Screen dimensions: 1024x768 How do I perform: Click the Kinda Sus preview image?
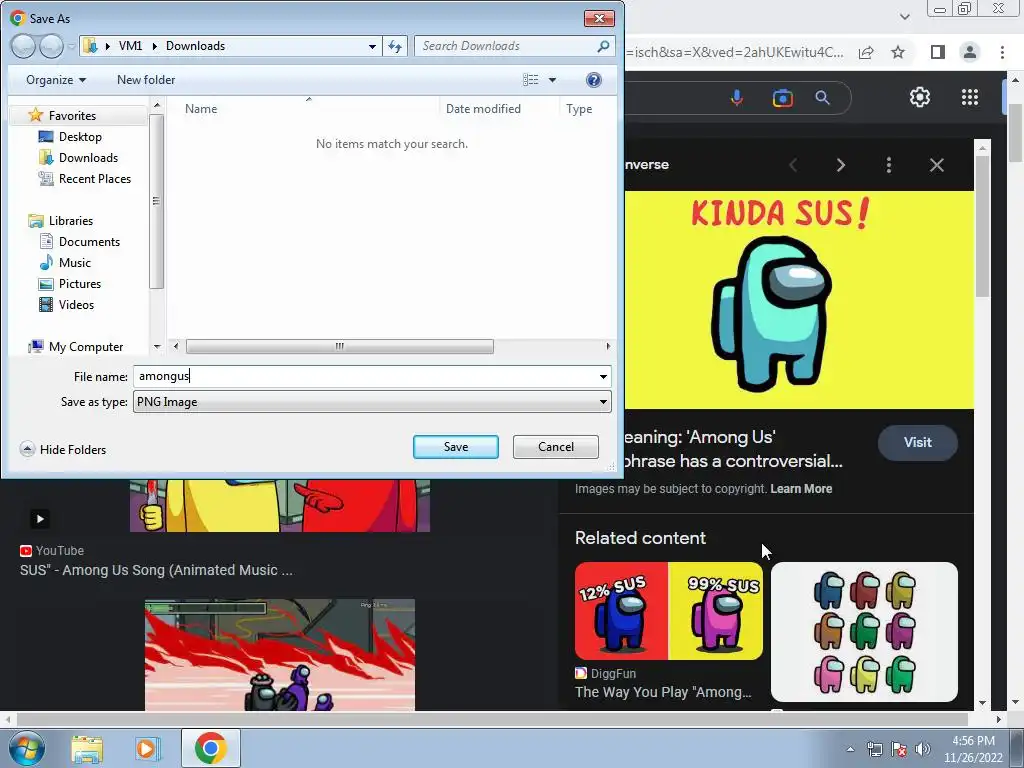[x=799, y=300]
